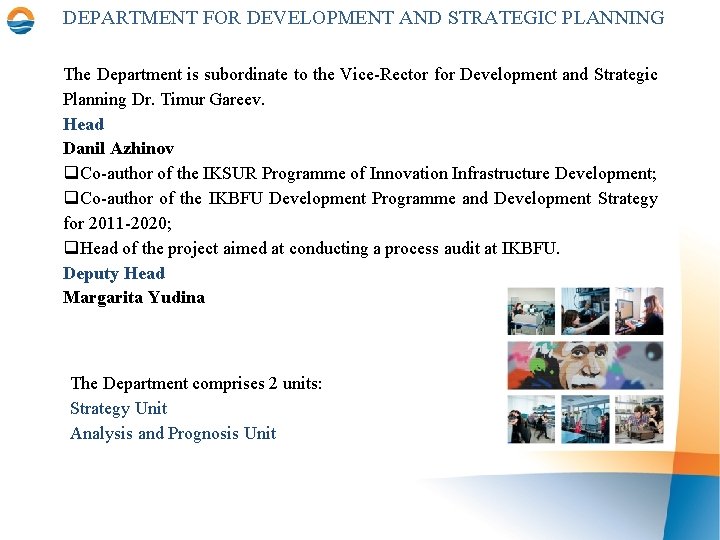This screenshot has height=540, width=720.
Task: Click the middle thumbnail in the top photo row
Action: (x=585, y=311)
